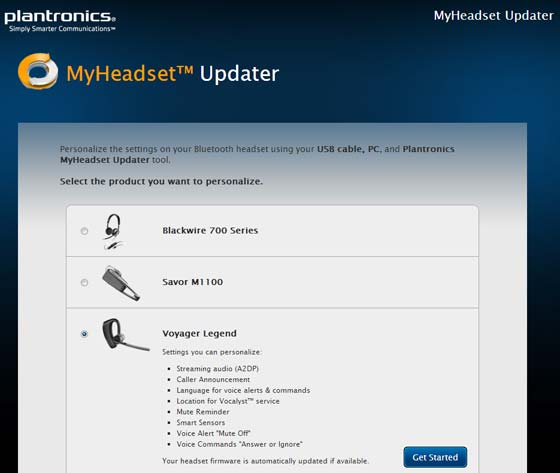Click the Savor M1100 headset image
560x473 pixels.
(120, 283)
